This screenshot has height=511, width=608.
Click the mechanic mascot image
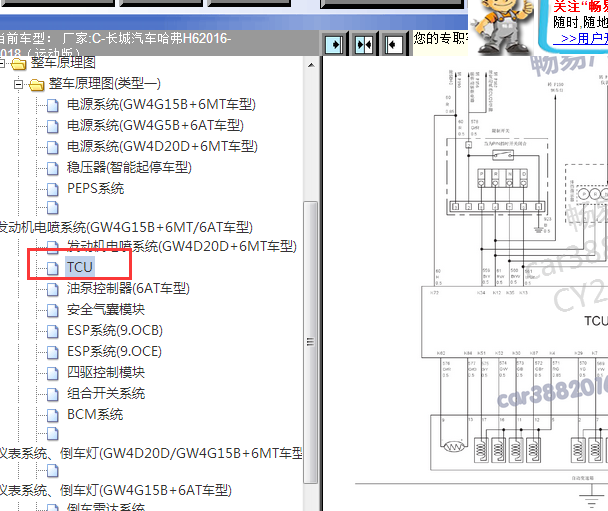502,26
